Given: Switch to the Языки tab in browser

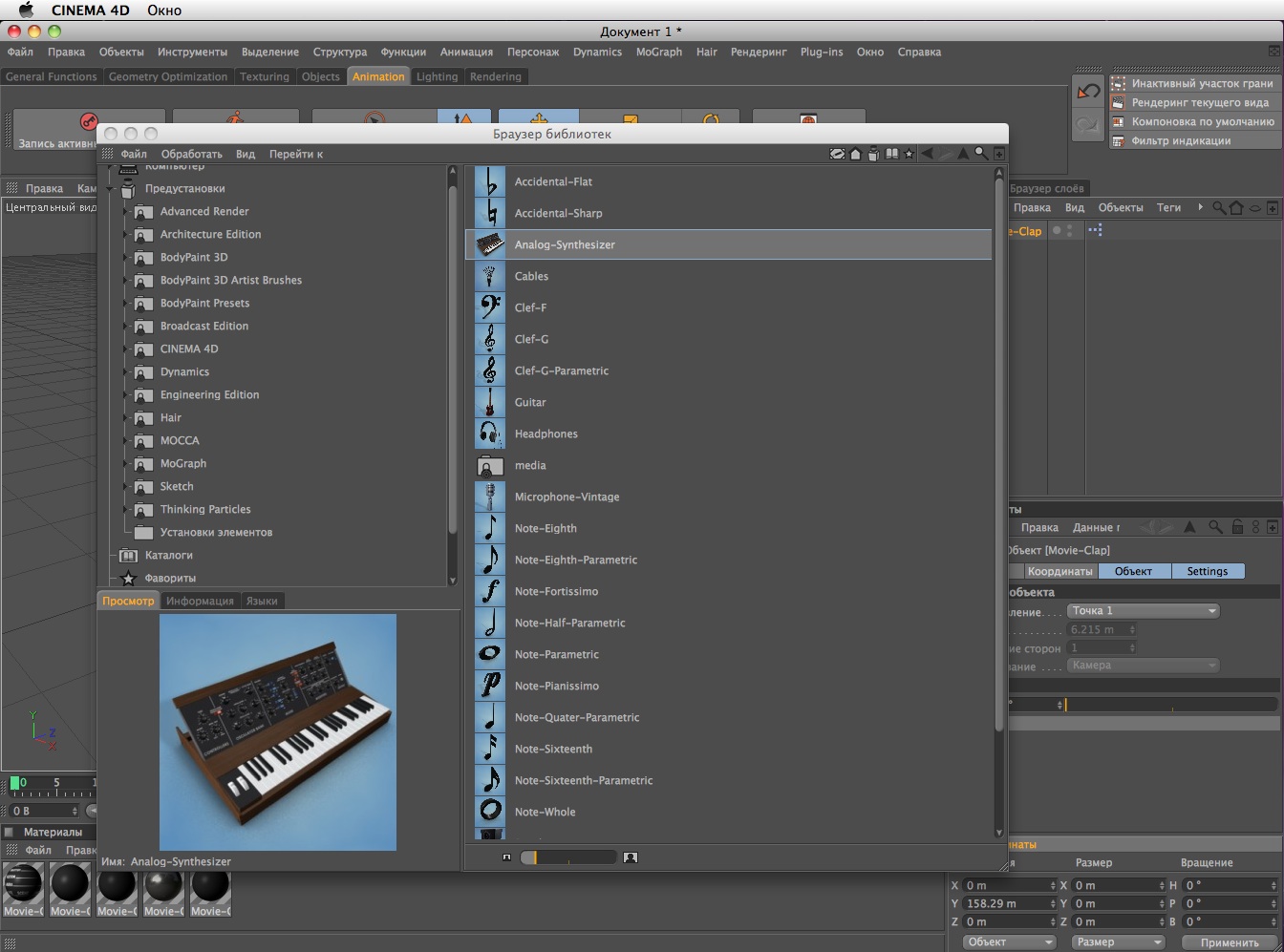Looking at the screenshot, I should pyautogui.click(x=262, y=601).
